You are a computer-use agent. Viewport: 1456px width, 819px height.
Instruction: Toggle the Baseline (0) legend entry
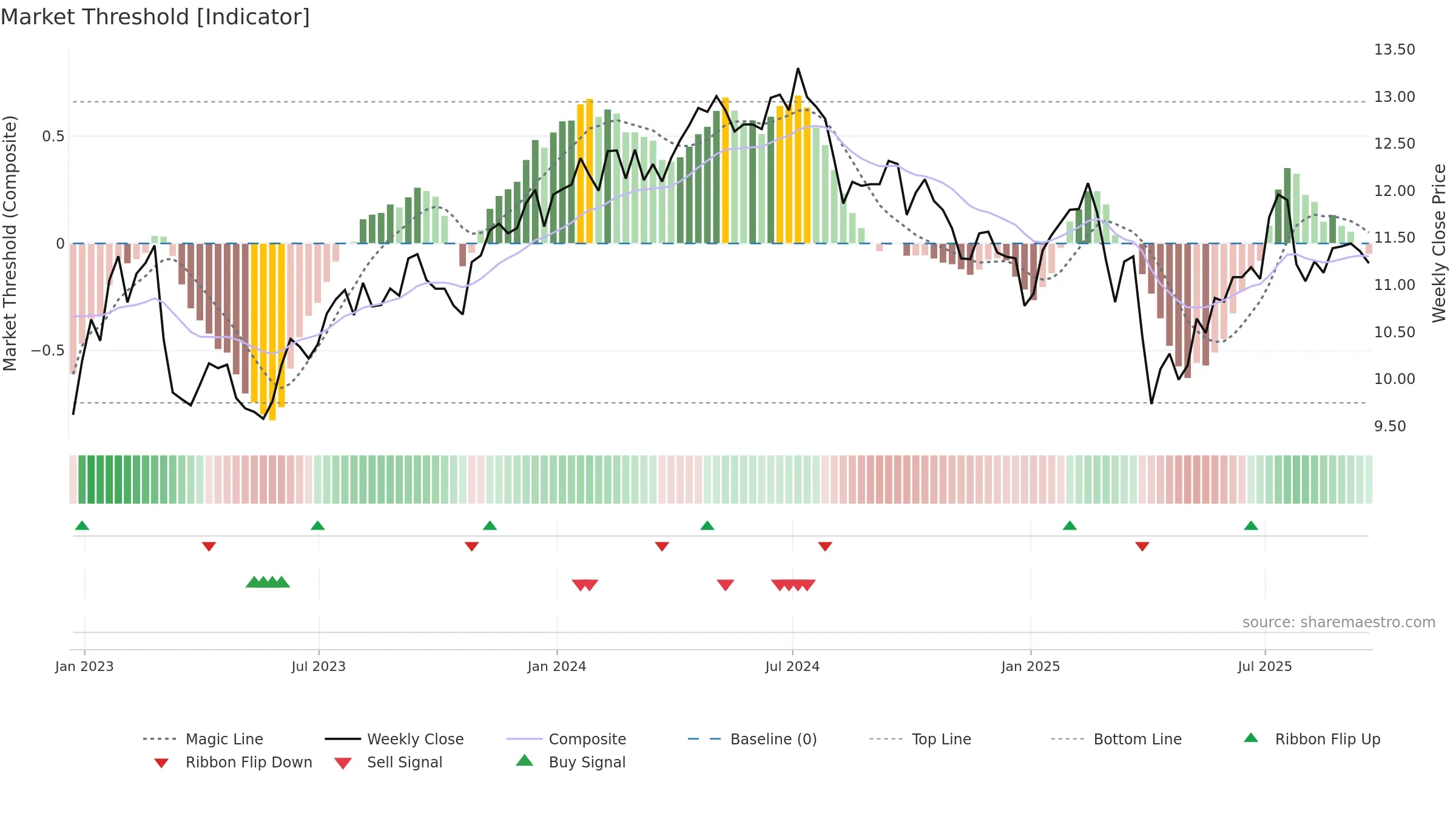pyautogui.click(x=752, y=739)
